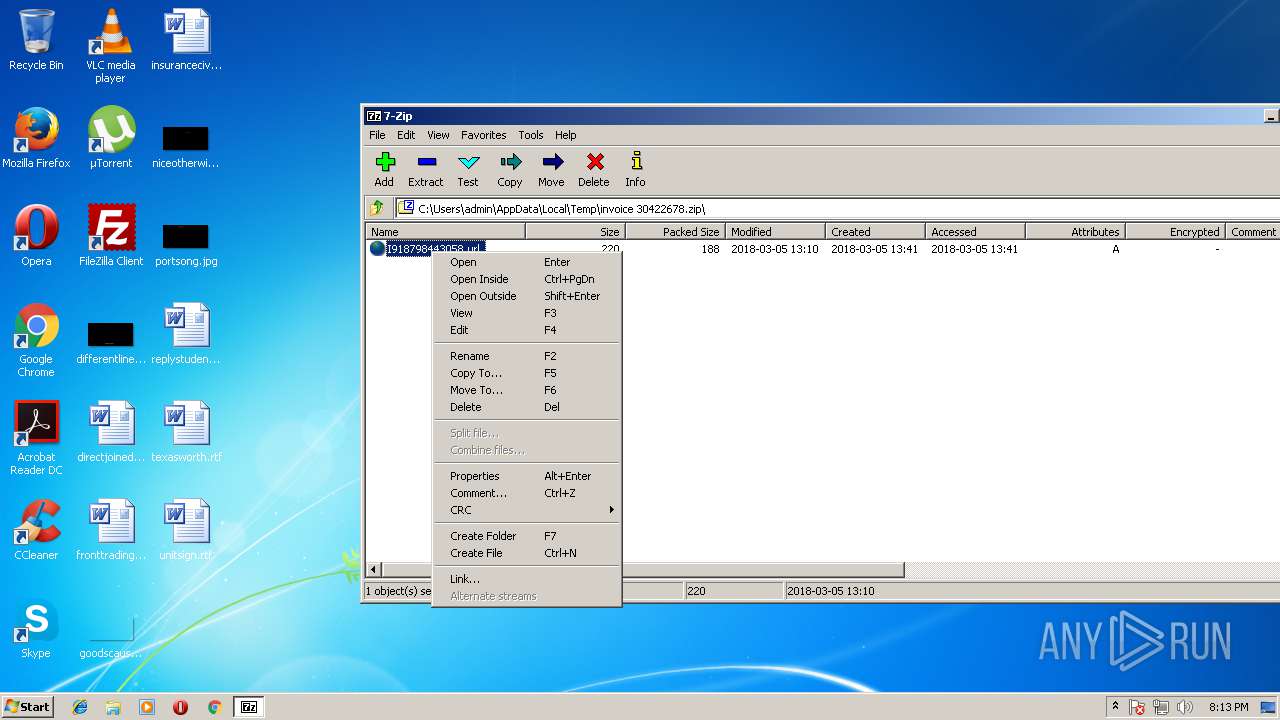Choose Edit in the context menu
The width and height of the screenshot is (1280, 720).
527,330
